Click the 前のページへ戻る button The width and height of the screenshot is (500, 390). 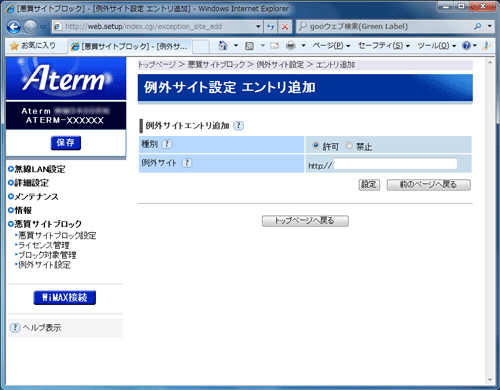click(x=429, y=185)
